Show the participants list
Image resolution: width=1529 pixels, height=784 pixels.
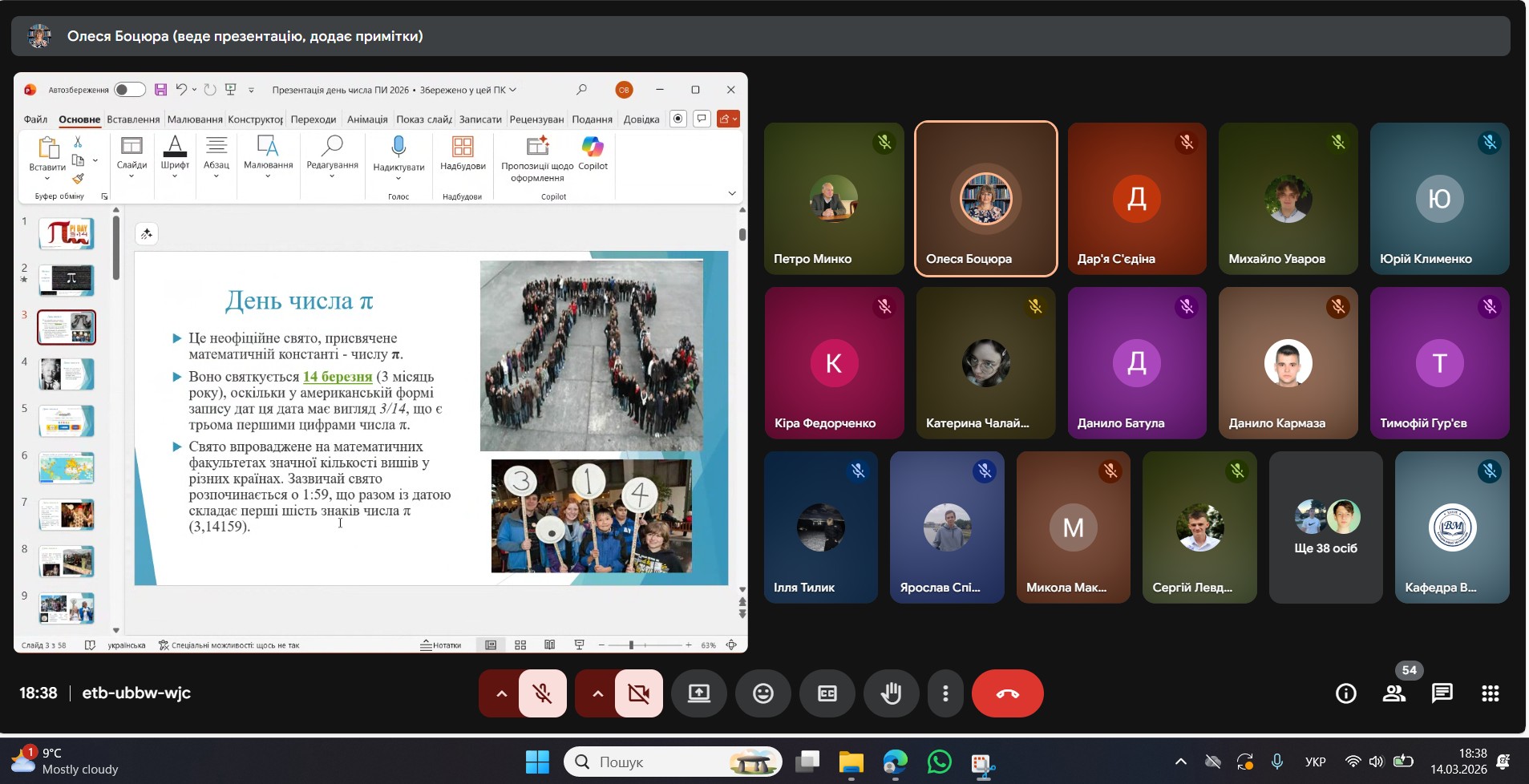(x=1393, y=693)
